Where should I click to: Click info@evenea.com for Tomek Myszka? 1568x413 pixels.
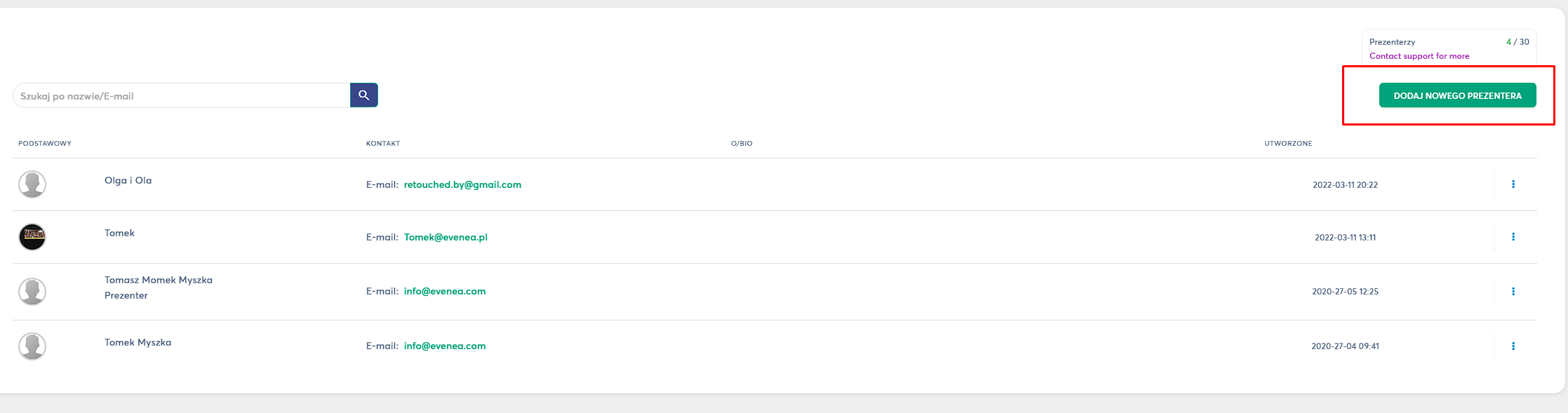coord(445,346)
